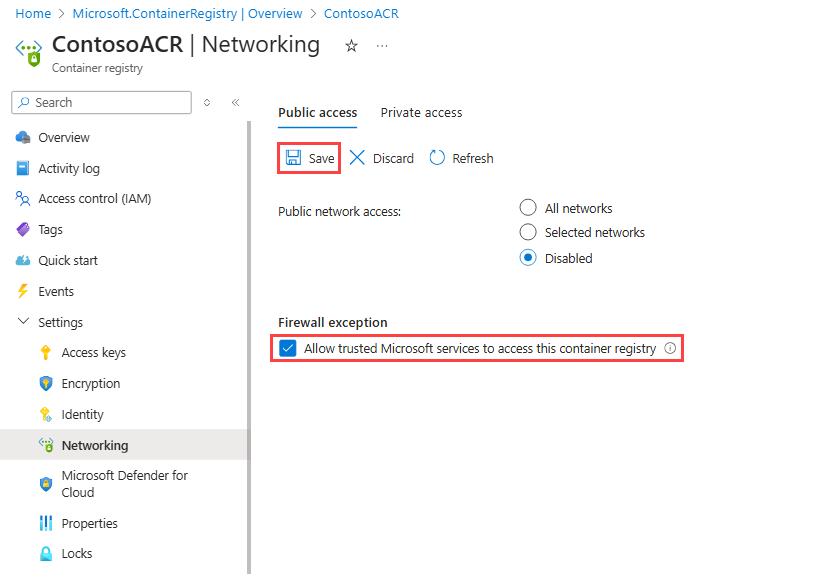Open the Public access tab

pos(317,113)
